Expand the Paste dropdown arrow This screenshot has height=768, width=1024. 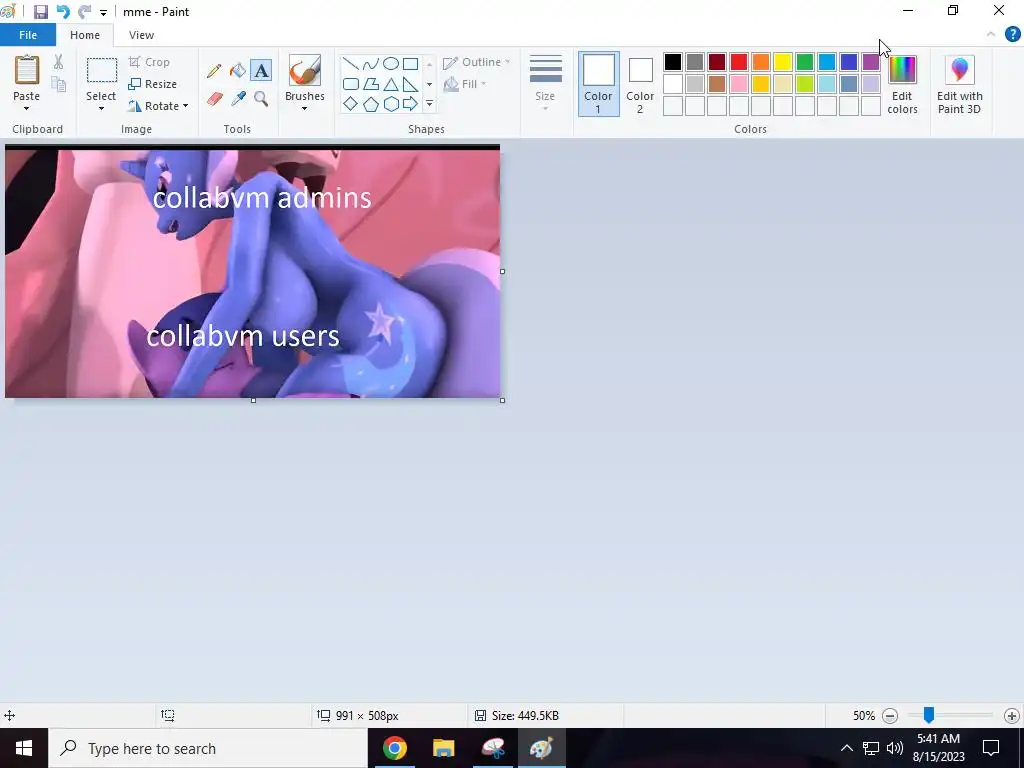click(26, 109)
